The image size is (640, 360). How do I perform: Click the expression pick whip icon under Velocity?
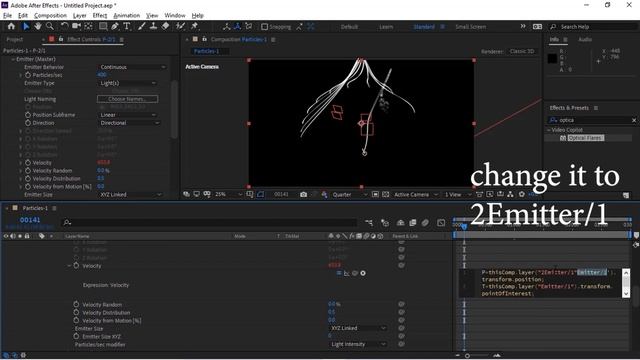pyautogui.click(x=355, y=273)
